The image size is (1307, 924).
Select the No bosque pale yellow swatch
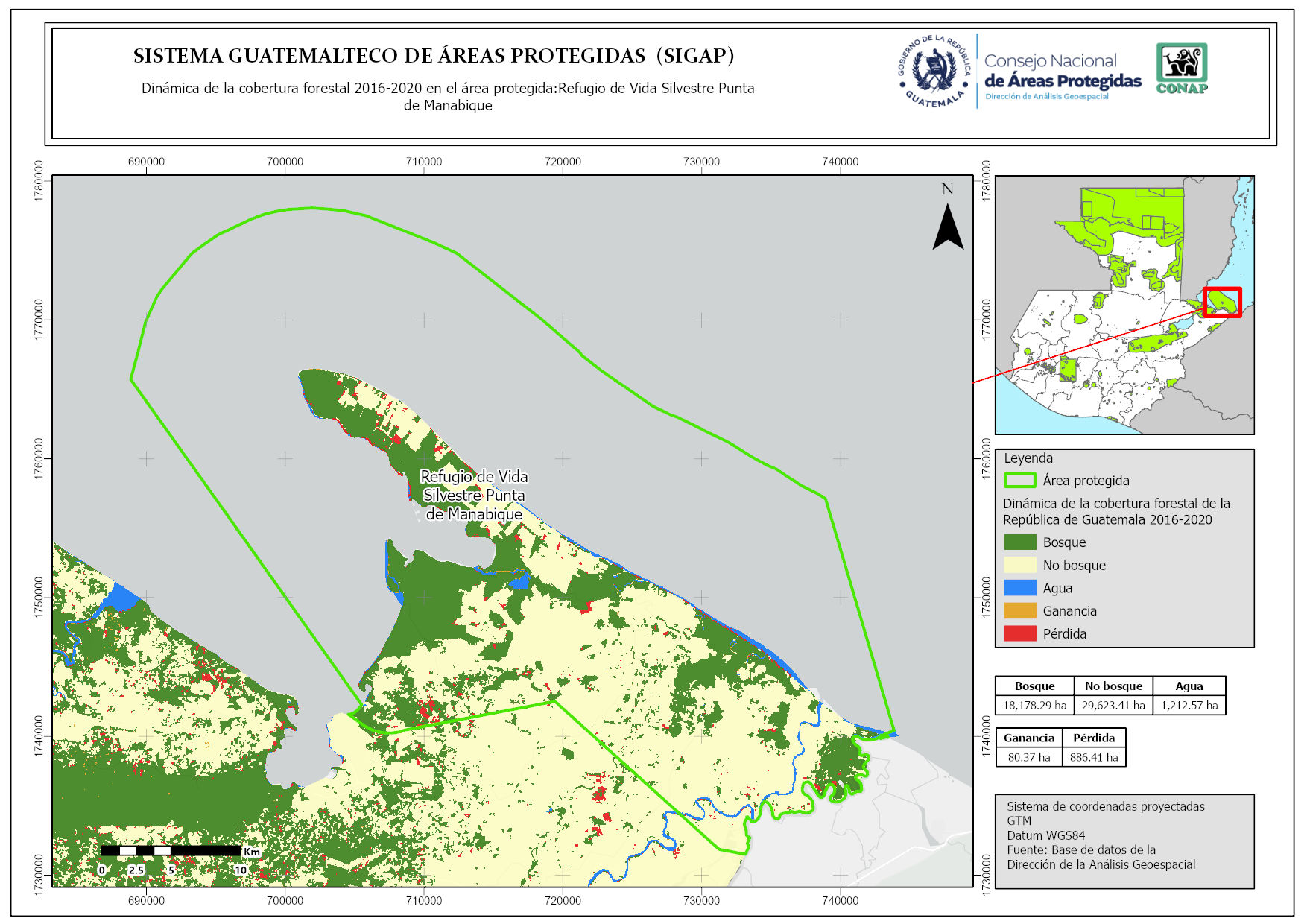point(1019,566)
